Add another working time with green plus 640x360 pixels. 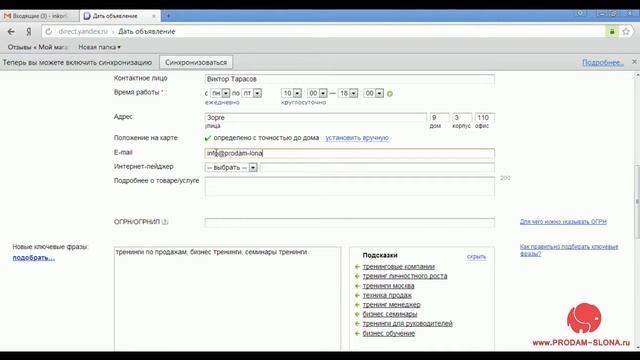coord(390,94)
